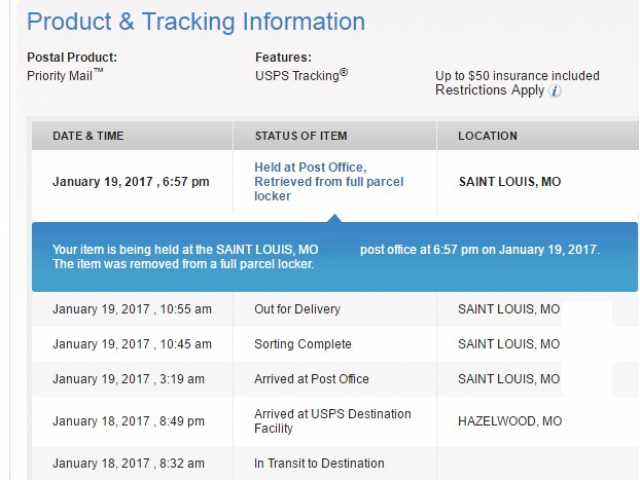The height and width of the screenshot is (480, 640).
Task: Click the Product & Tracking Information heading
Action: pos(196,22)
